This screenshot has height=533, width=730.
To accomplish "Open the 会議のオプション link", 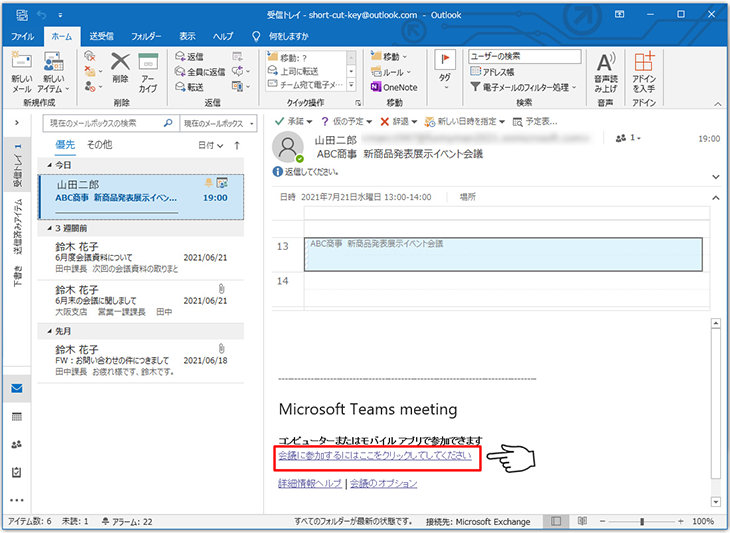I will click(x=384, y=484).
